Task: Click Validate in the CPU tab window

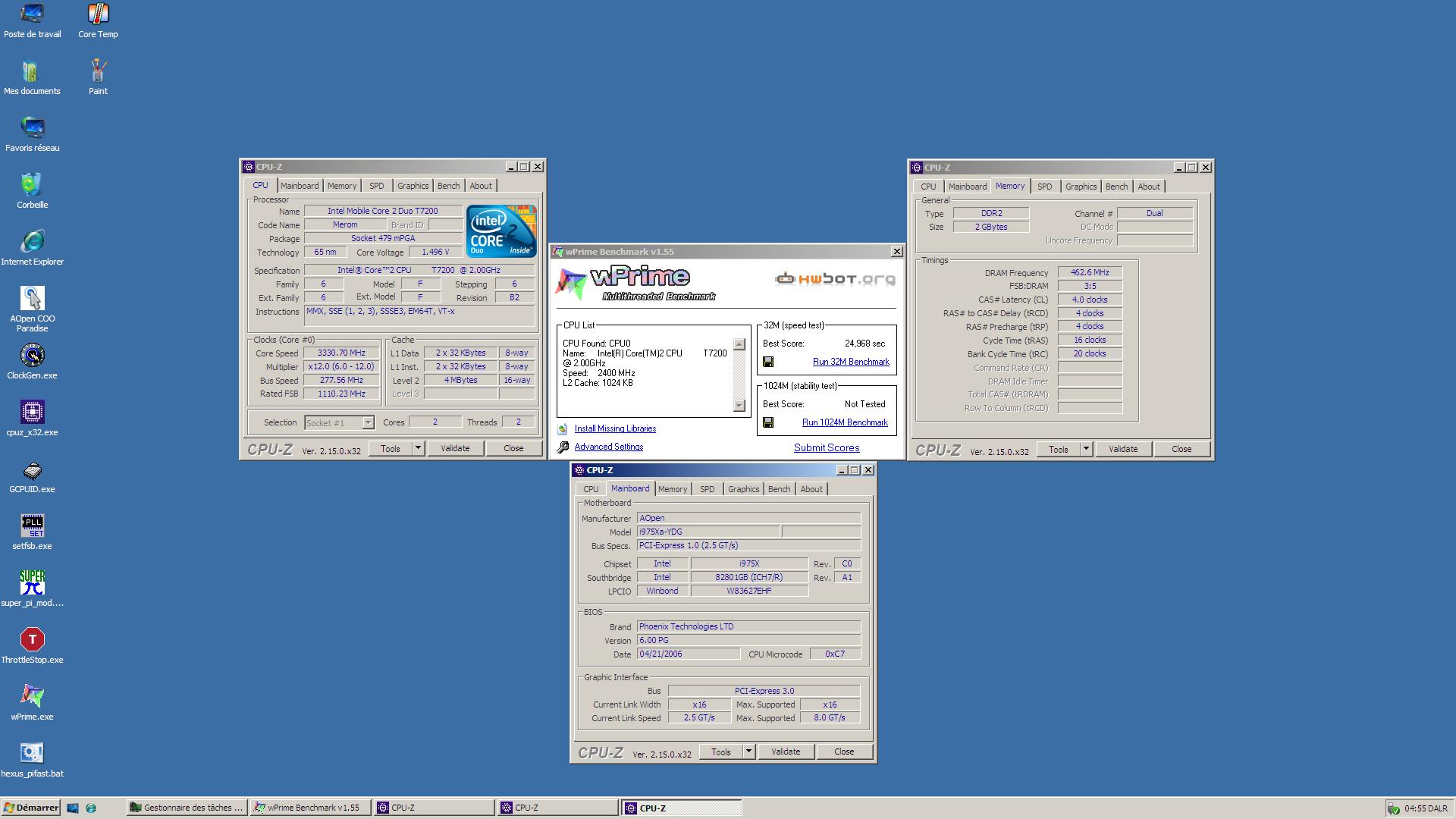Action: (x=455, y=448)
